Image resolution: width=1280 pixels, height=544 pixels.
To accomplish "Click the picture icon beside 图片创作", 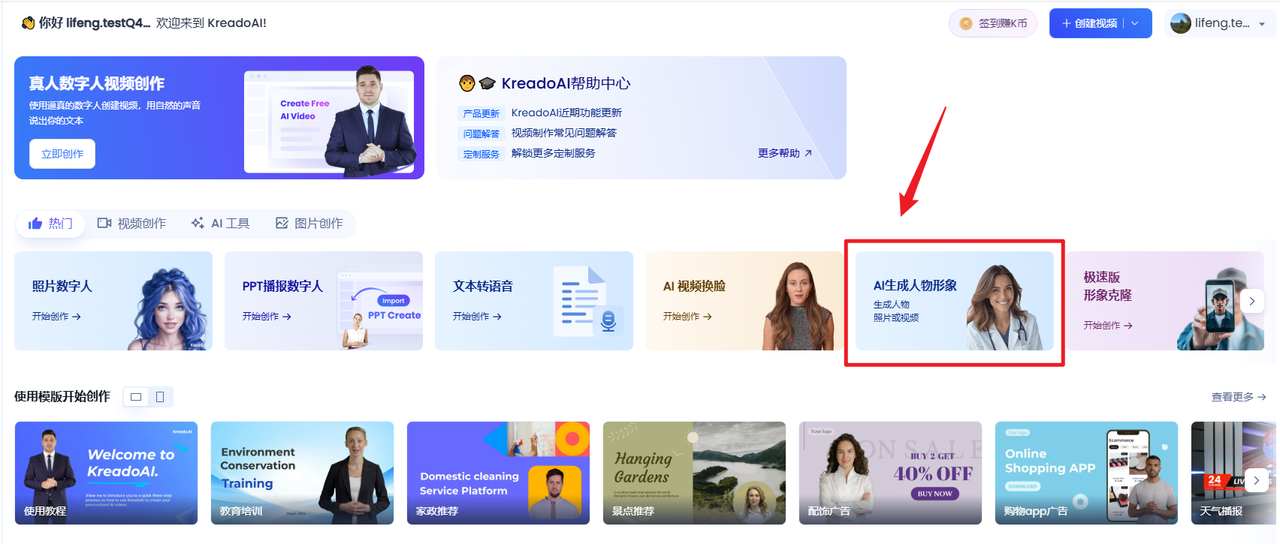I will 282,224.
